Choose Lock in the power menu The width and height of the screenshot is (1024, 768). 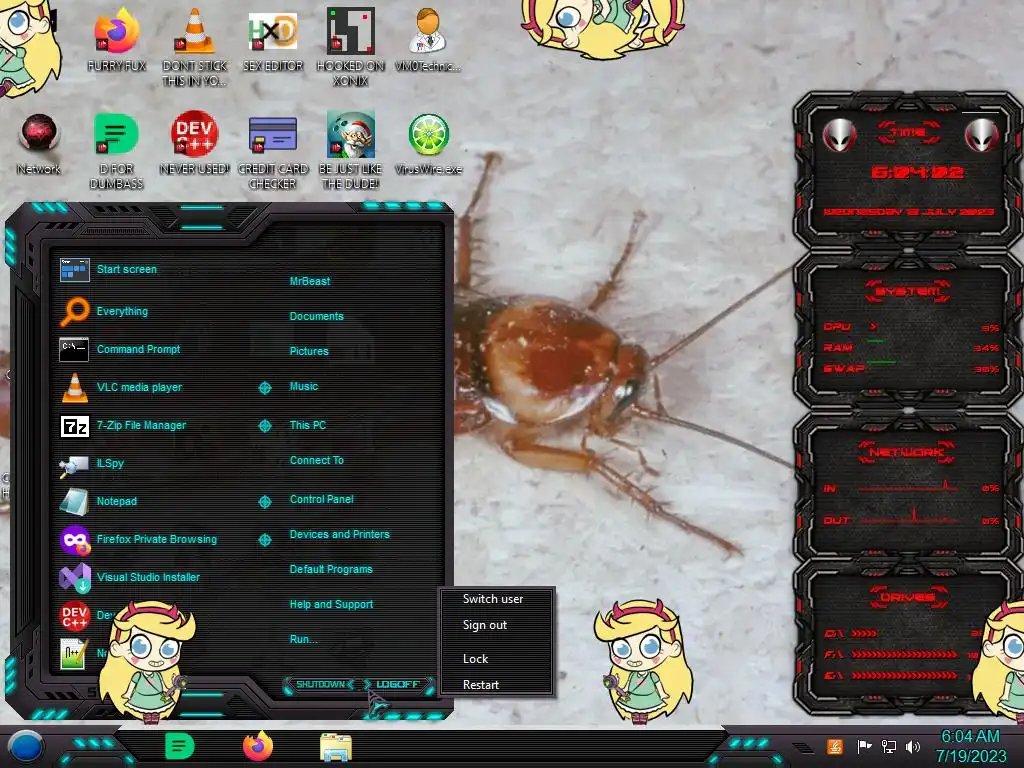click(475, 659)
